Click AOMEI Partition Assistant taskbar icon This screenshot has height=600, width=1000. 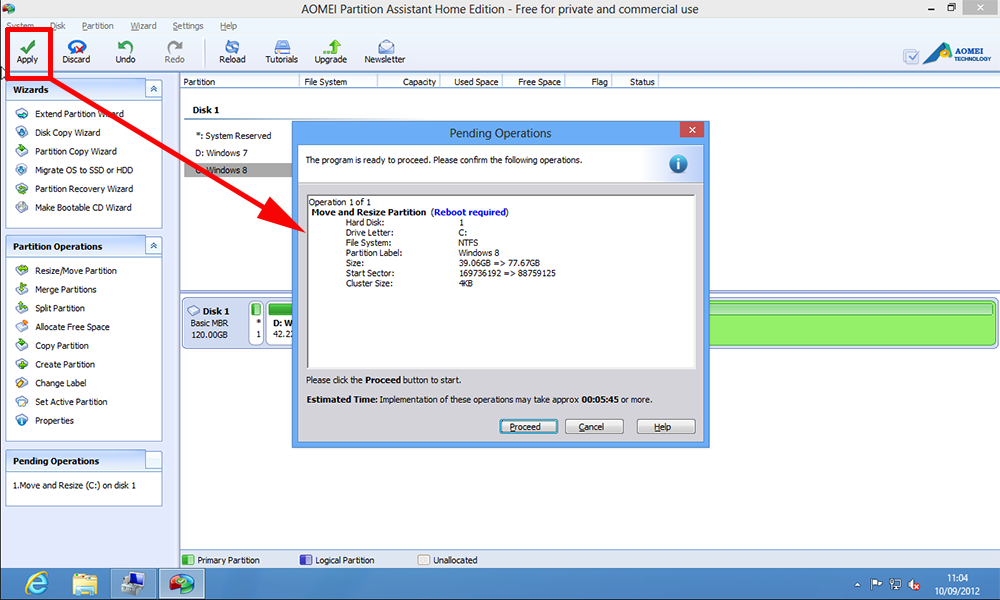[x=181, y=583]
